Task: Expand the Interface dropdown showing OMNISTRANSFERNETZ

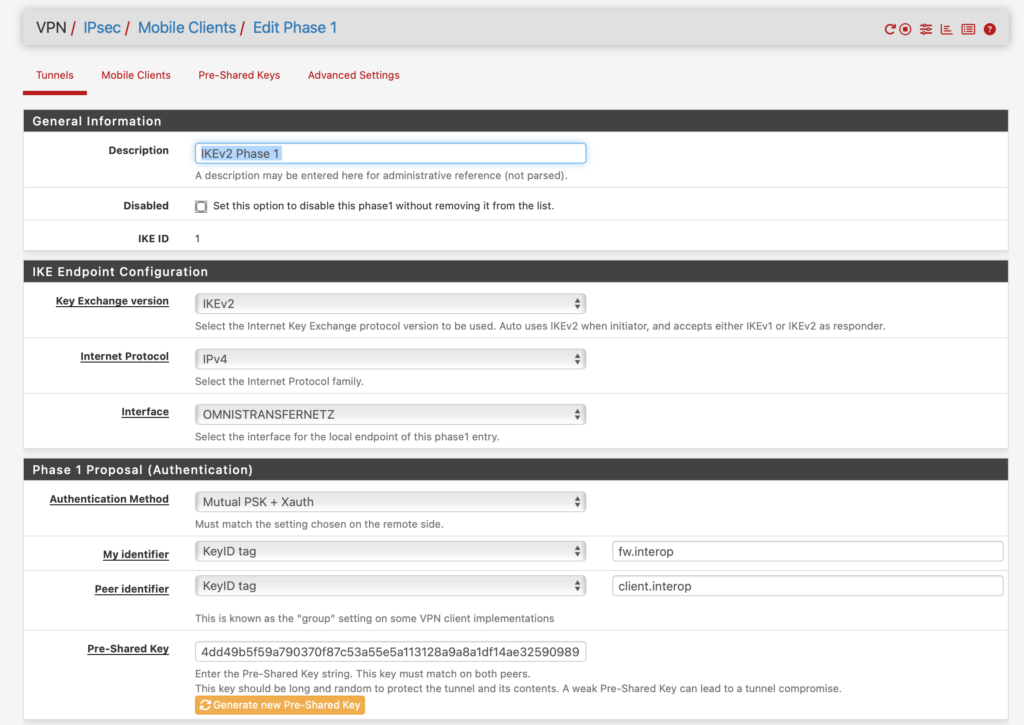Action: pos(390,413)
